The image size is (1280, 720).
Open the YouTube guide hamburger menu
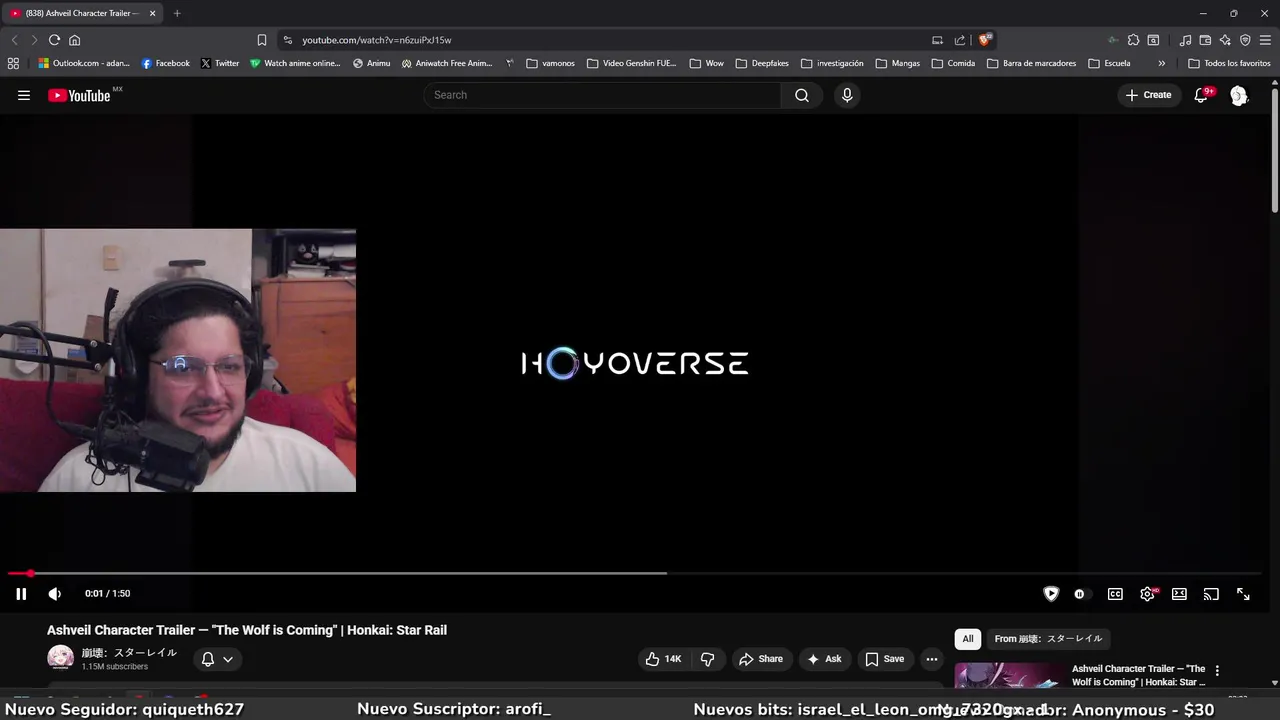pyautogui.click(x=24, y=95)
